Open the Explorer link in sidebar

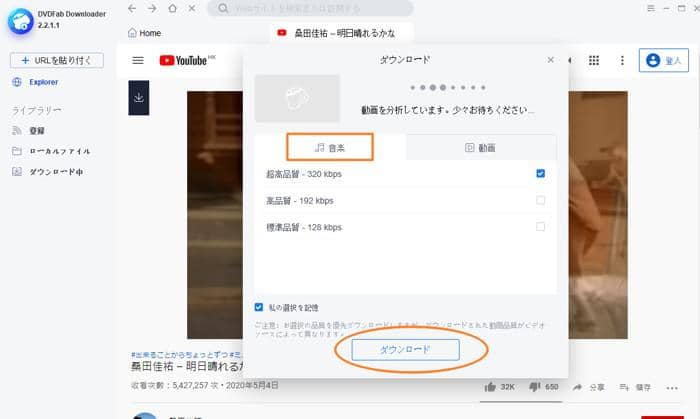pos(44,82)
